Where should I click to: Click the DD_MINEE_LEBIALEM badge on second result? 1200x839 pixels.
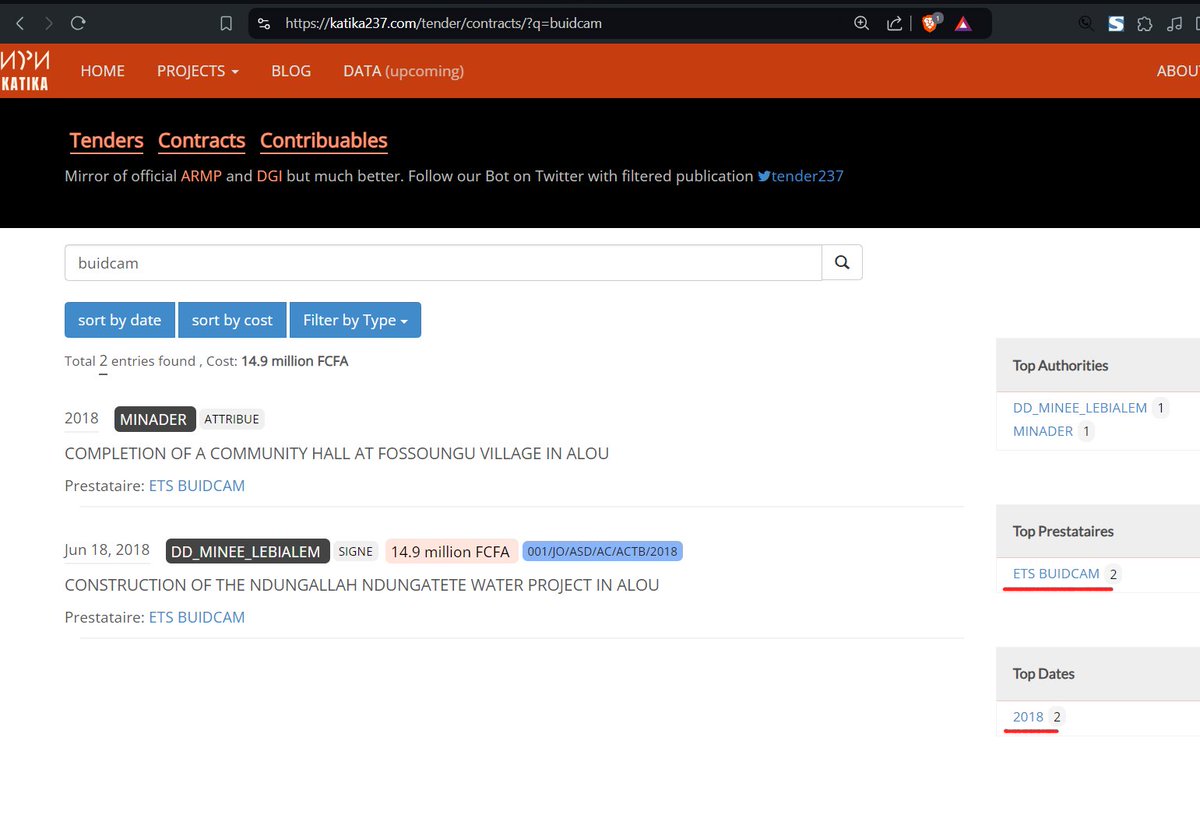(x=246, y=551)
